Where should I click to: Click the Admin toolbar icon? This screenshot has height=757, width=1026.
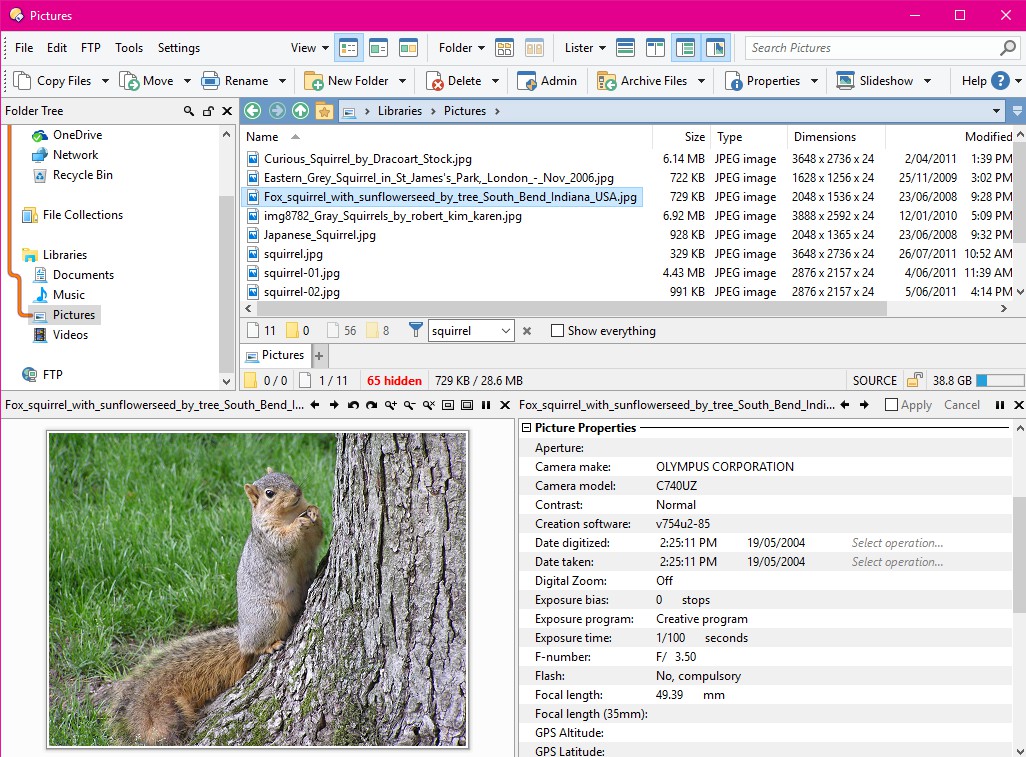pos(547,80)
